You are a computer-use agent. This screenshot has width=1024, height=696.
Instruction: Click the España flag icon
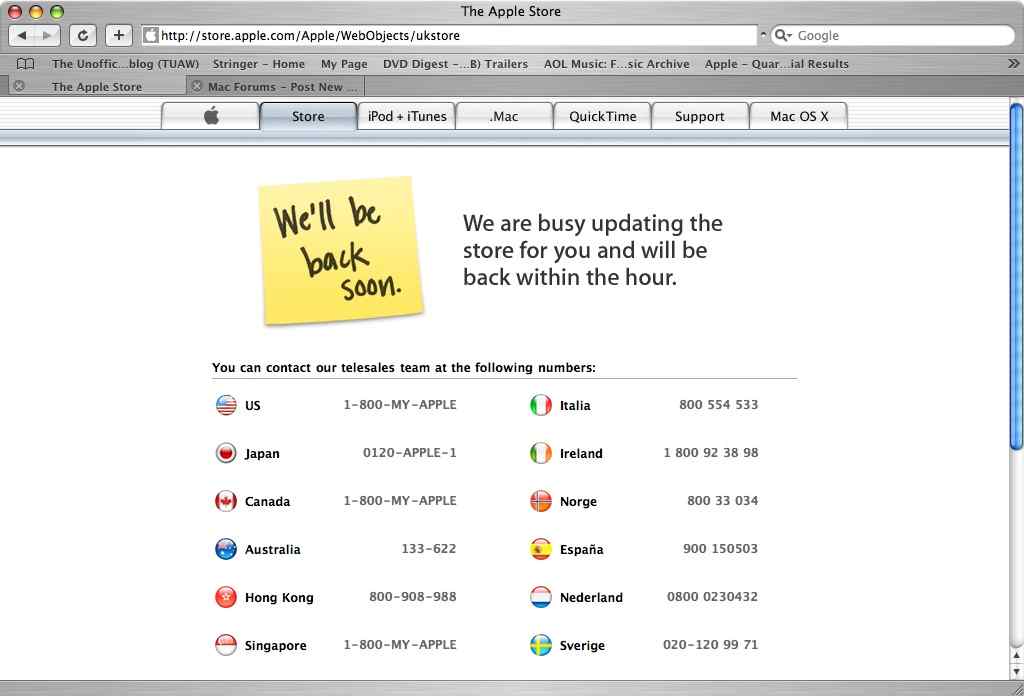[541, 548]
